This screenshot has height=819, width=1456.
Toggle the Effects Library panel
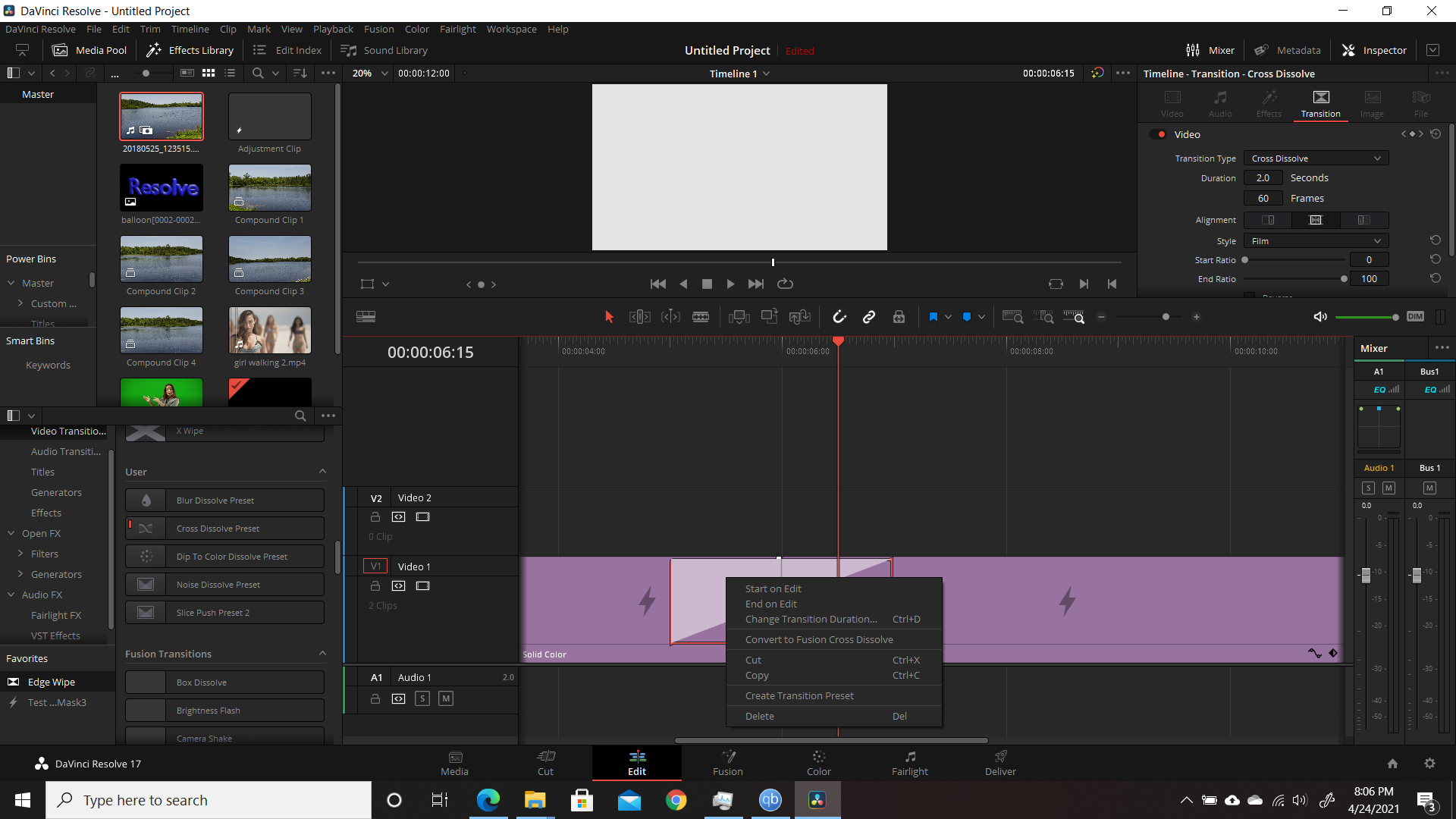[190, 50]
